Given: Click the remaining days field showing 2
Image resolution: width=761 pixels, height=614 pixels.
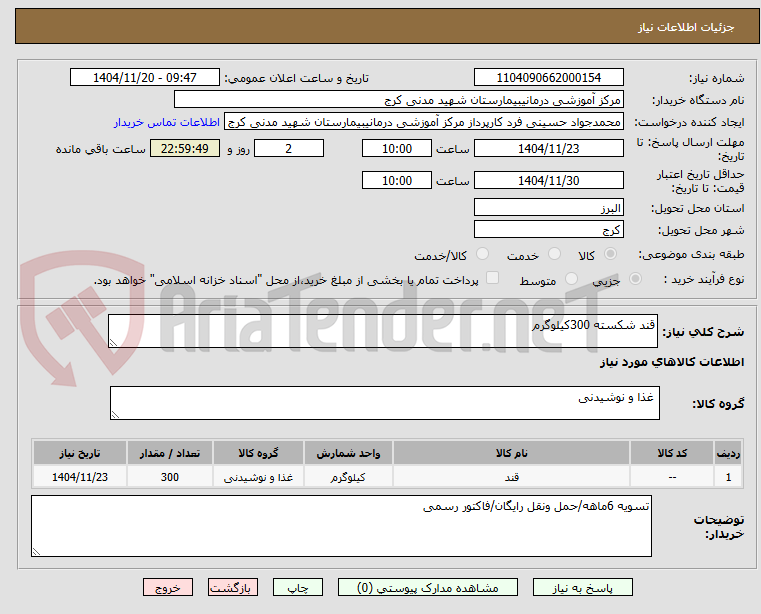Looking at the screenshot, I should point(289,149).
